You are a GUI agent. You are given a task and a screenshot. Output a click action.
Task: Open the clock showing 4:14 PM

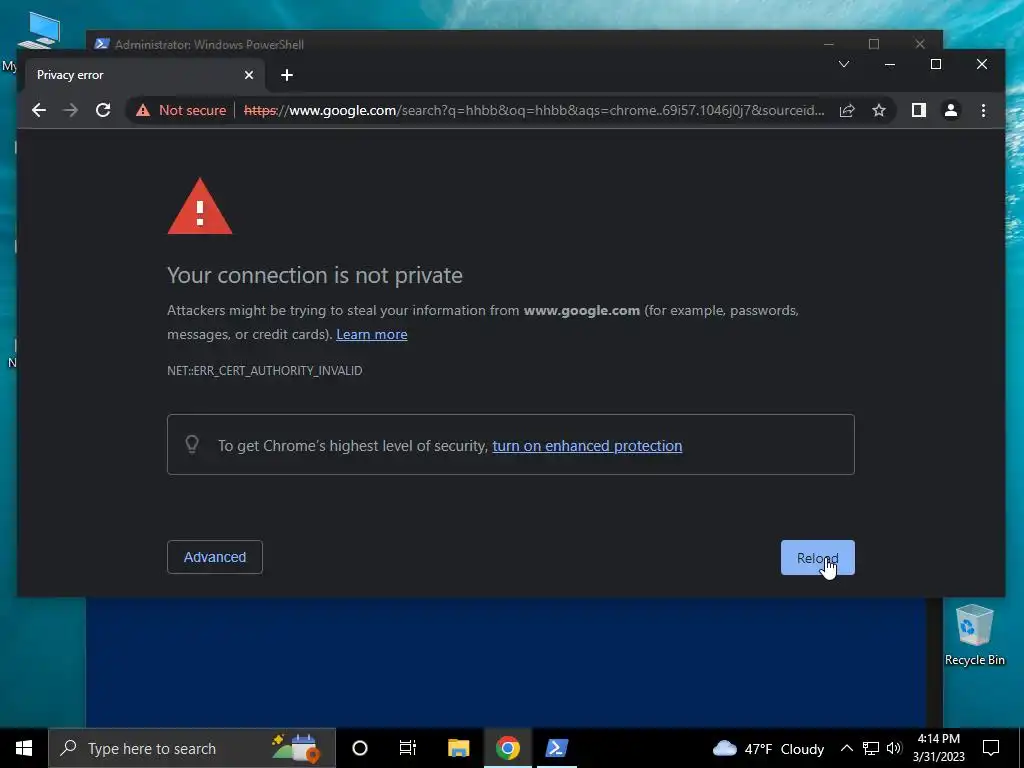coord(938,748)
